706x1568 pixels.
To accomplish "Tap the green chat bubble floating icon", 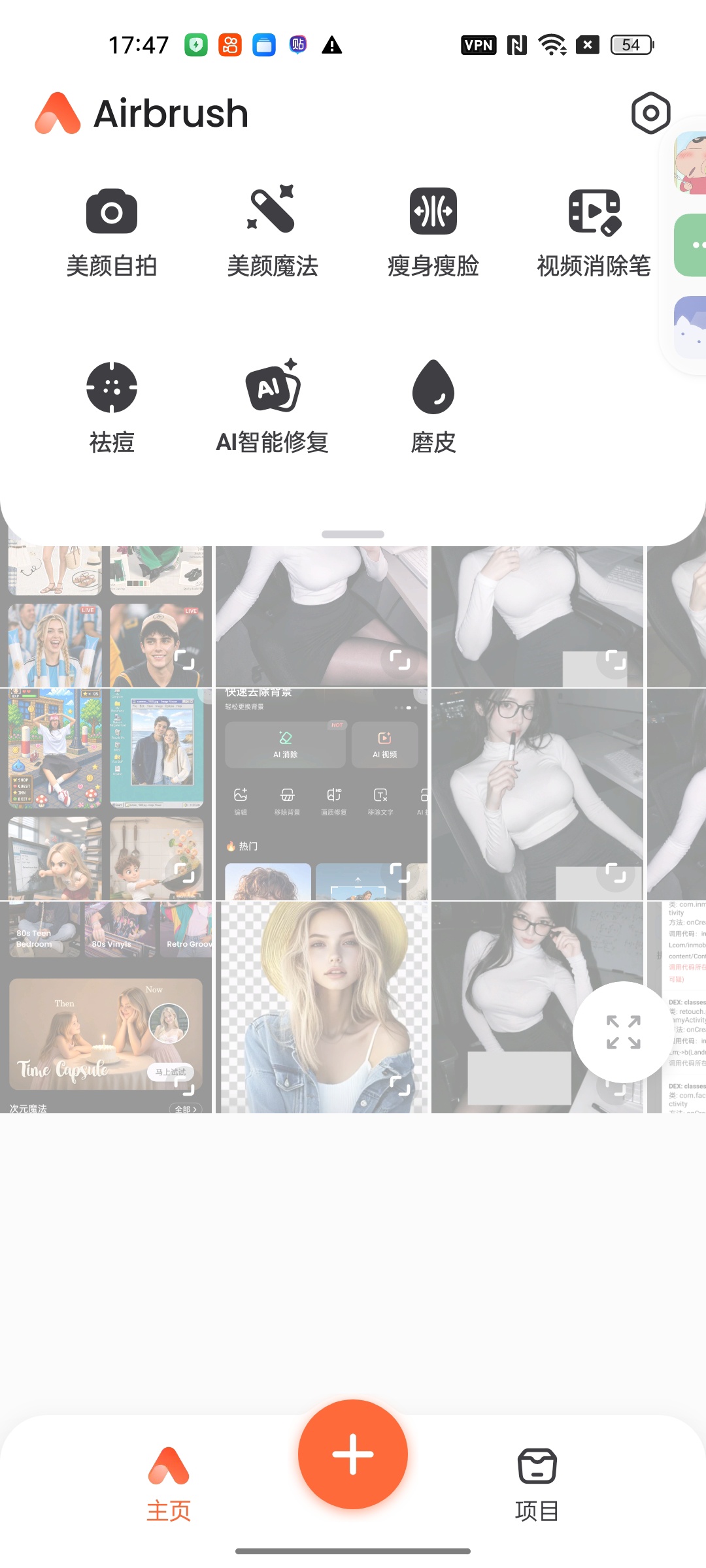I will [692, 245].
